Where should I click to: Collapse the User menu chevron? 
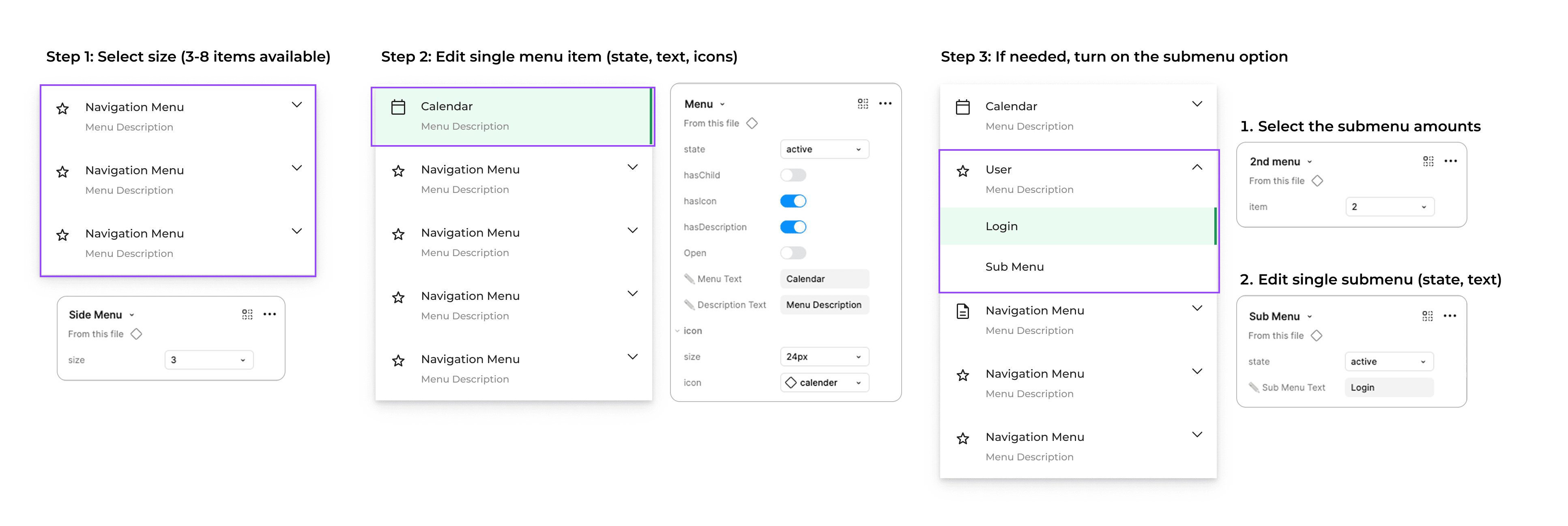click(x=1197, y=167)
